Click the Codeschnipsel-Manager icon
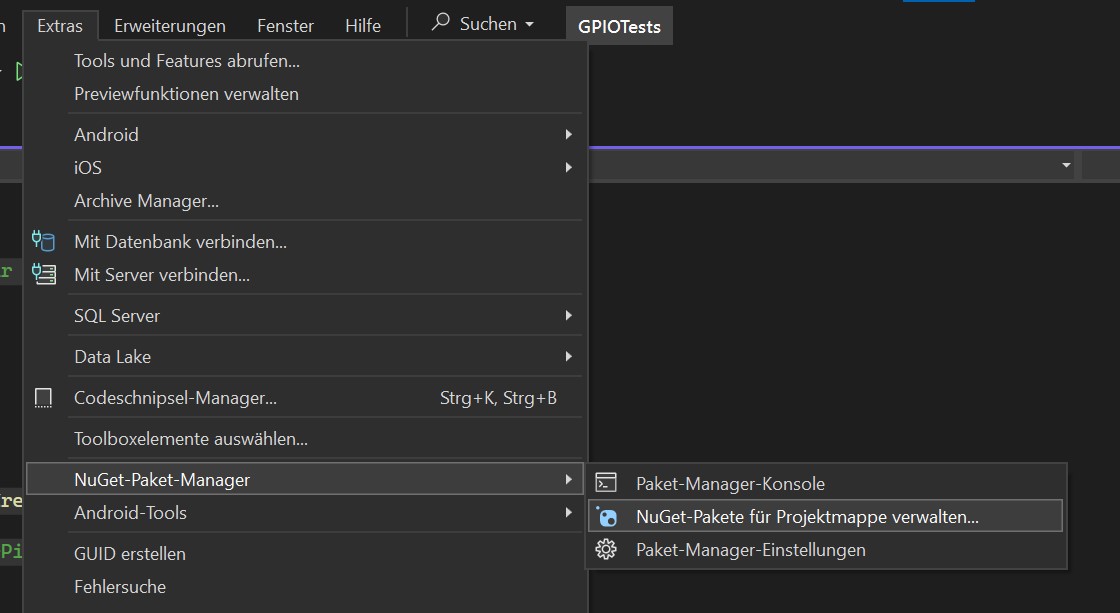The width and height of the screenshot is (1120, 613). pos(43,398)
